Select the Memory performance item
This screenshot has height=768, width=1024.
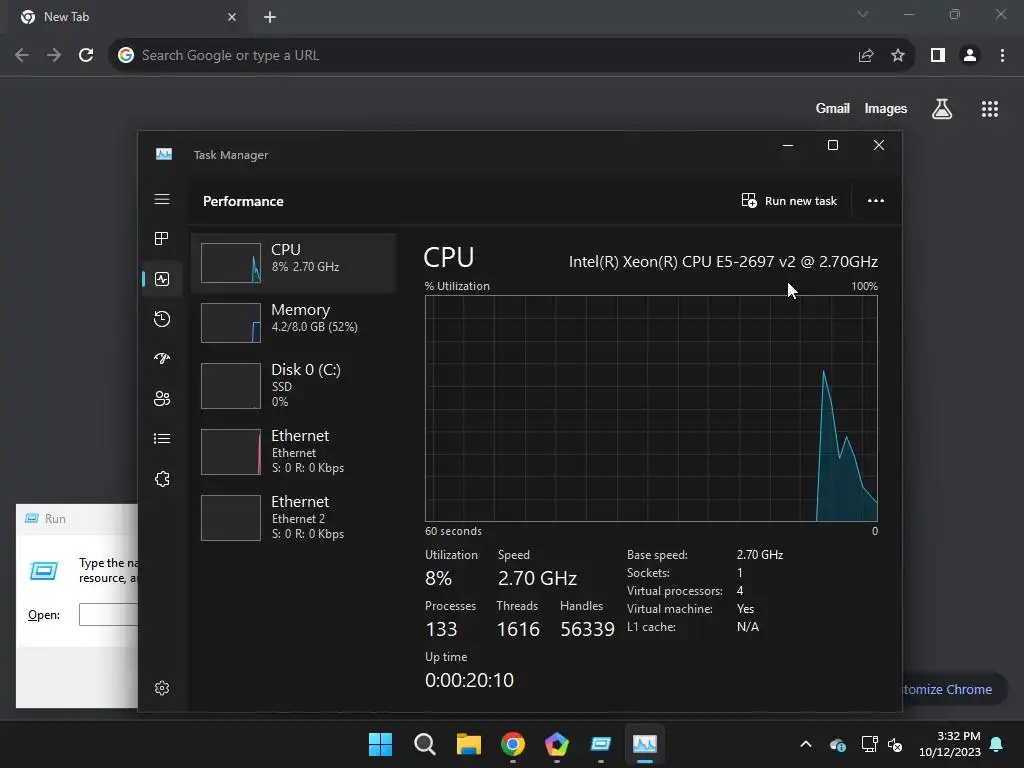coord(293,323)
